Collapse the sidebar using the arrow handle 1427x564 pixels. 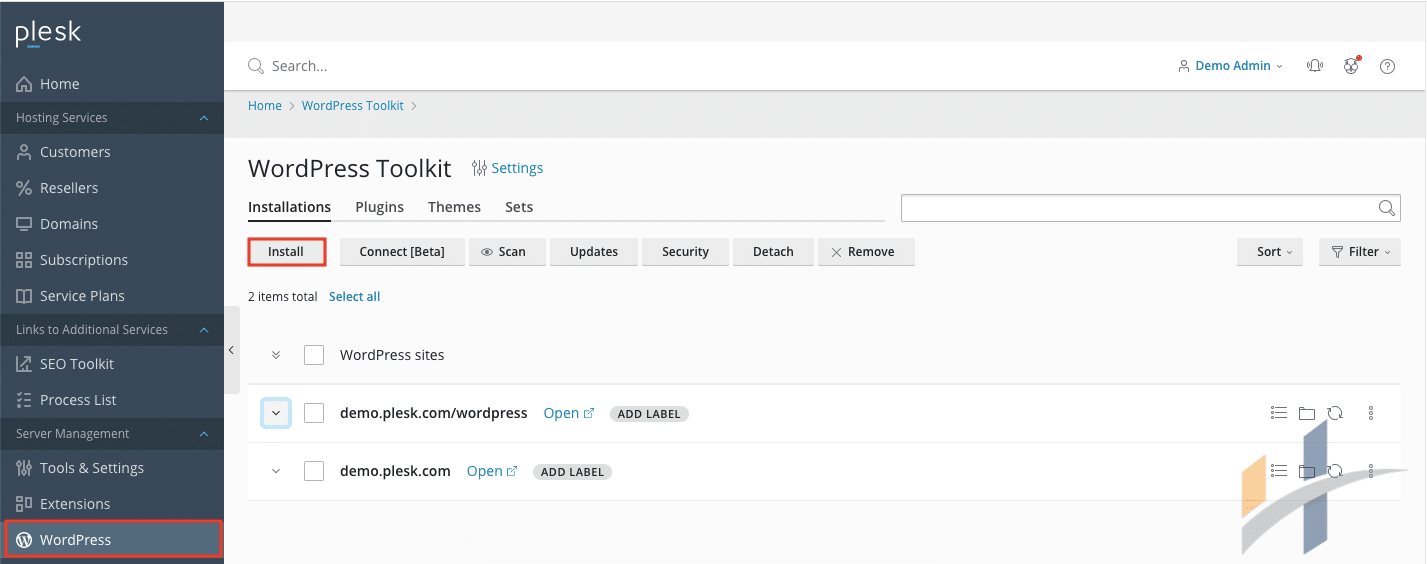click(232, 350)
